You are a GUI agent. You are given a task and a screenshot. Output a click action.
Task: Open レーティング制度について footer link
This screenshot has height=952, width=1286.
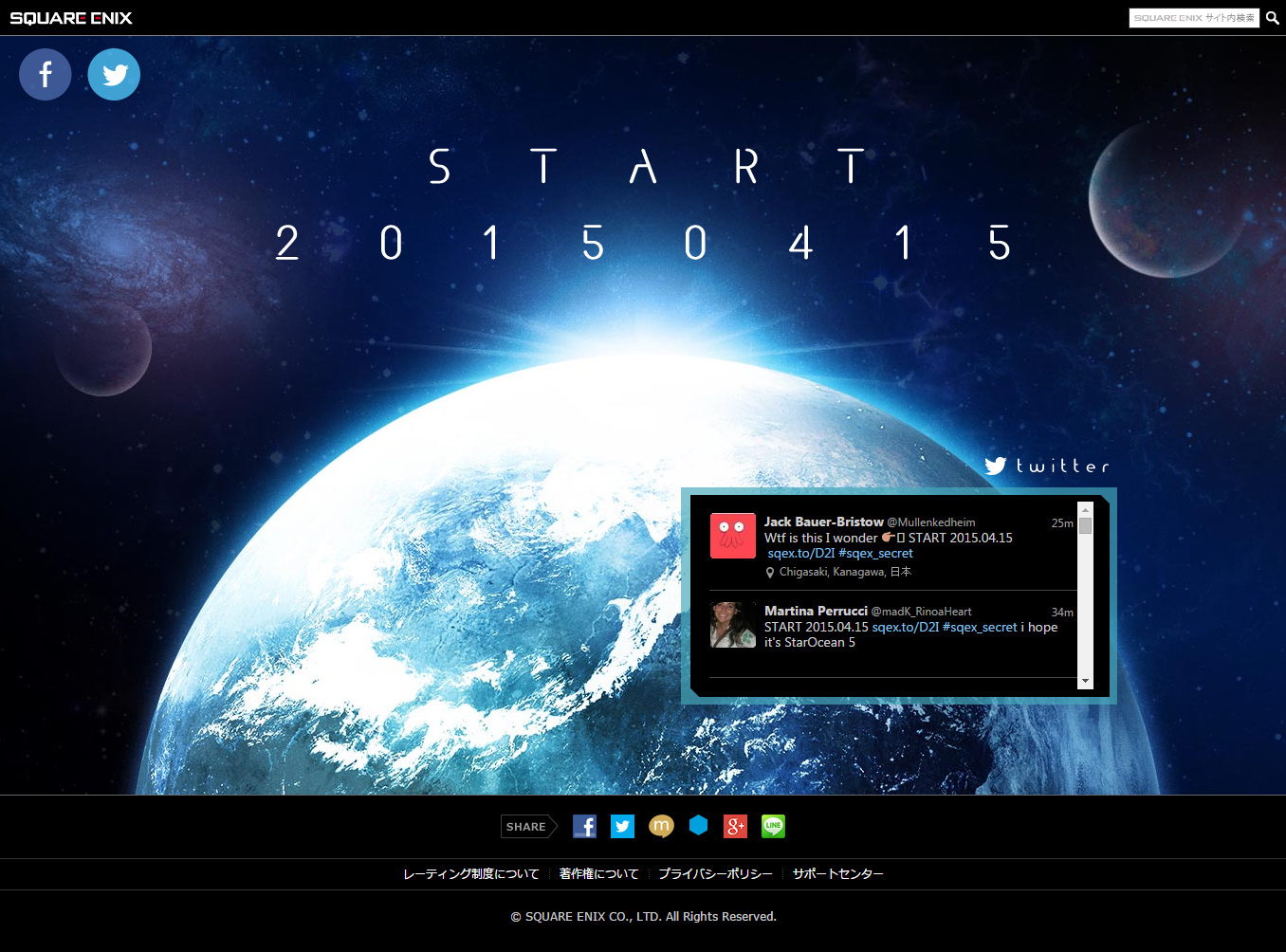pyautogui.click(x=471, y=873)
